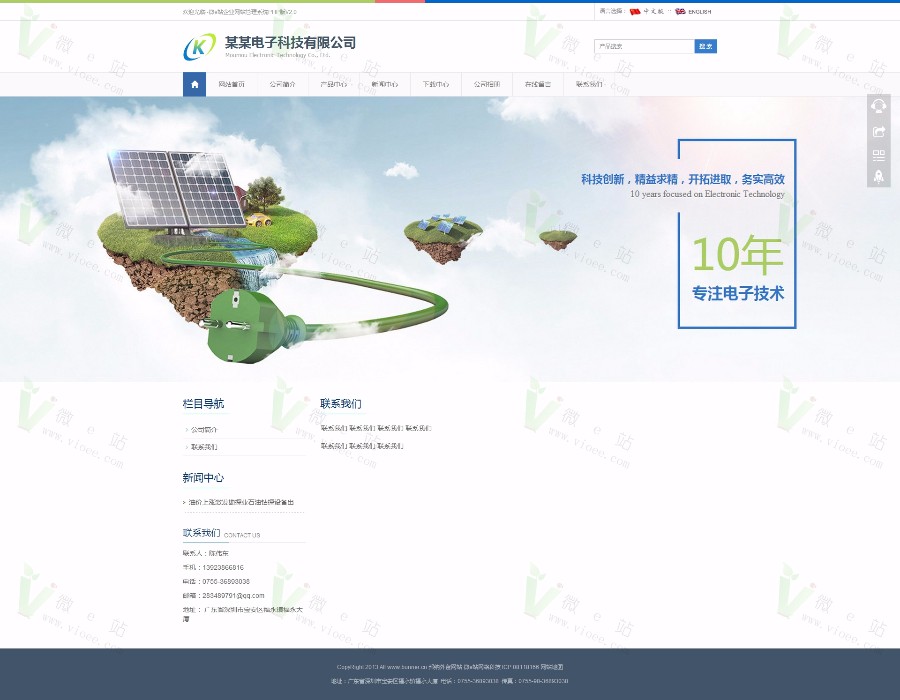Open the 下载中心 dropdown menu
Screen dimensions: 900x700
pos(435,84)
